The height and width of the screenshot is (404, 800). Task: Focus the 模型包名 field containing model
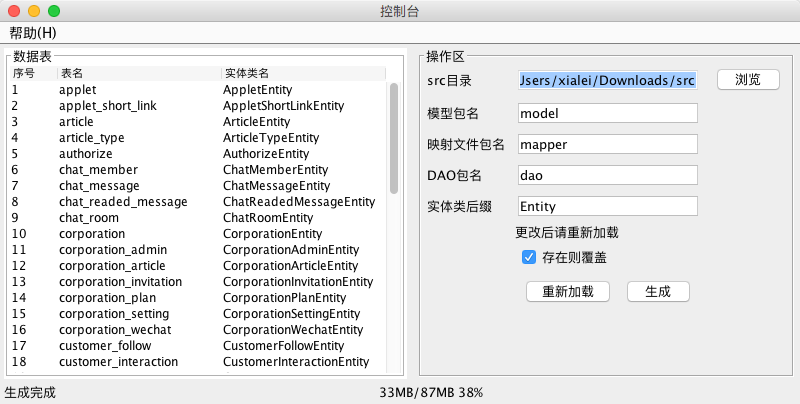606,113
